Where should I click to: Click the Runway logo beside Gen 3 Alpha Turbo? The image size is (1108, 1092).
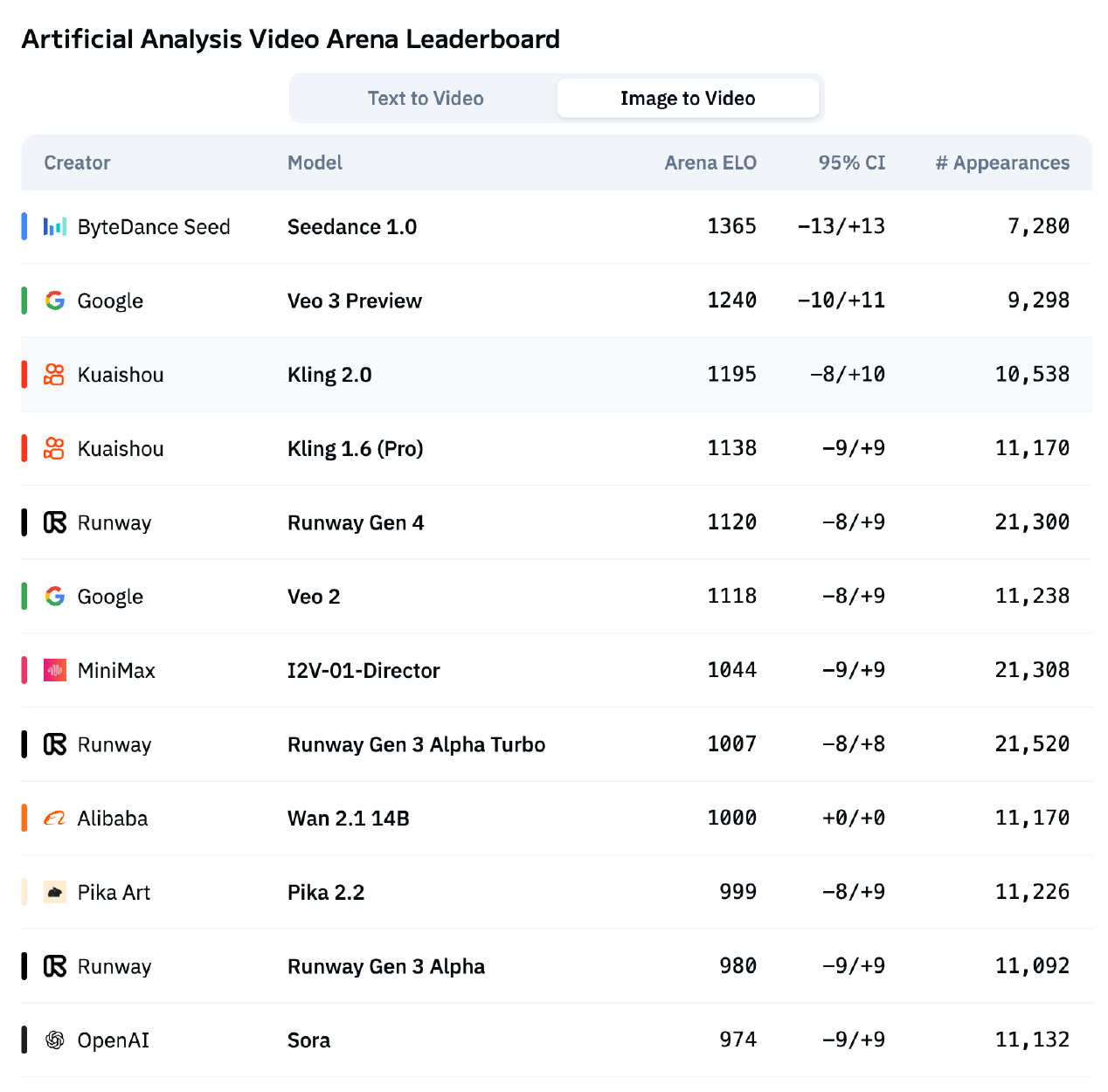point(55,744)
